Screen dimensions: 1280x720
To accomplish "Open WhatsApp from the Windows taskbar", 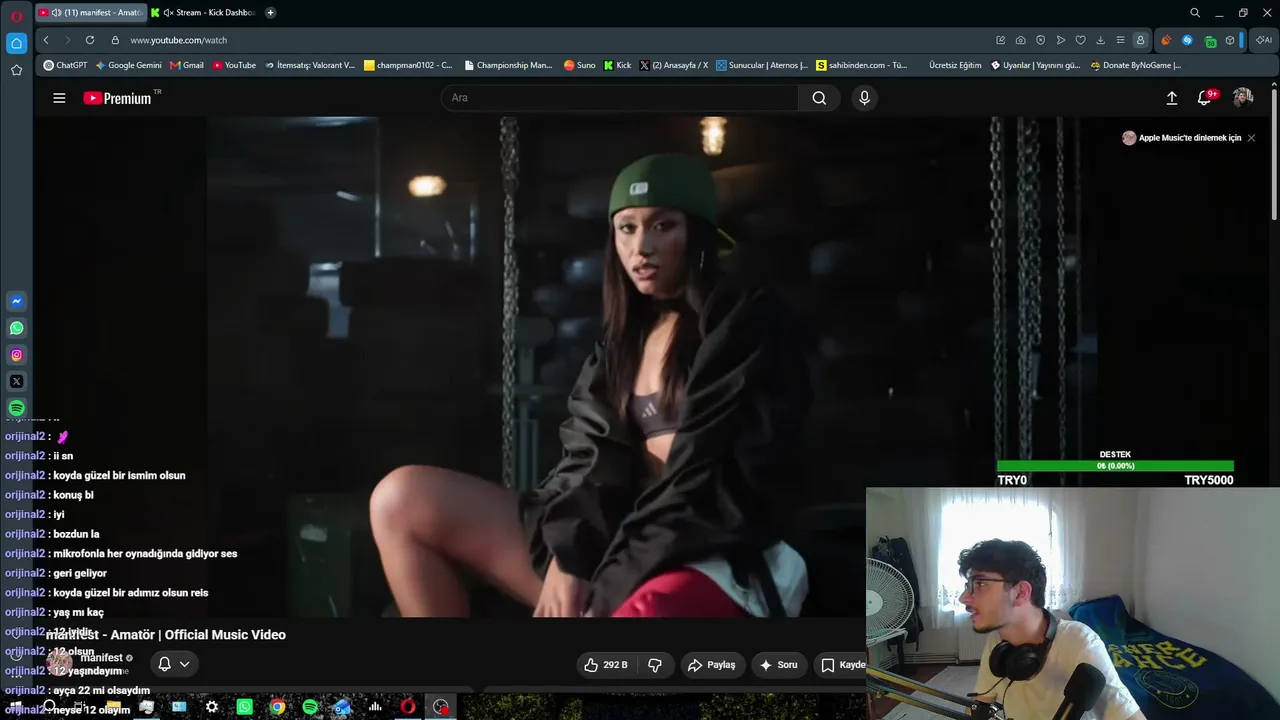I will [245, 707].
